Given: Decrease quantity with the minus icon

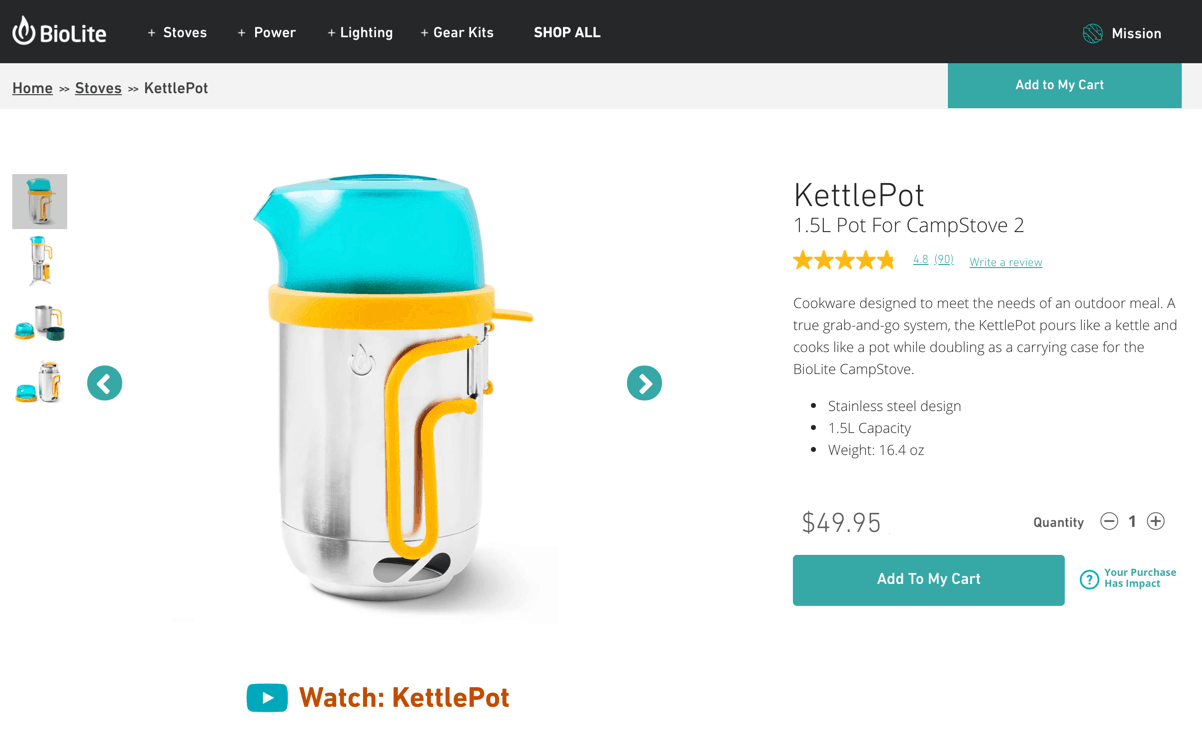Looking at the screenshot, I should point(1109,521).
